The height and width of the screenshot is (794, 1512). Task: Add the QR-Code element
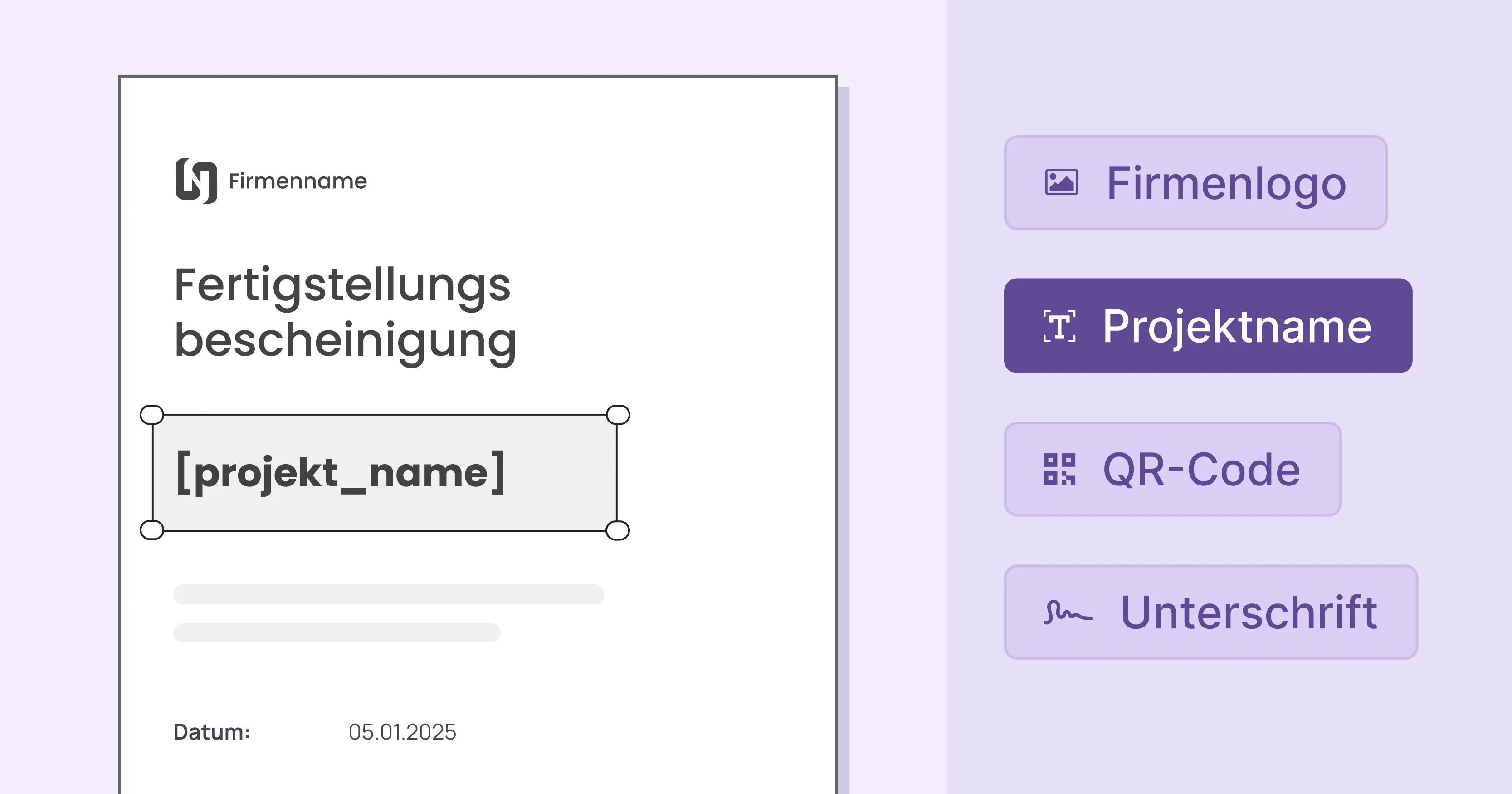1172,469
